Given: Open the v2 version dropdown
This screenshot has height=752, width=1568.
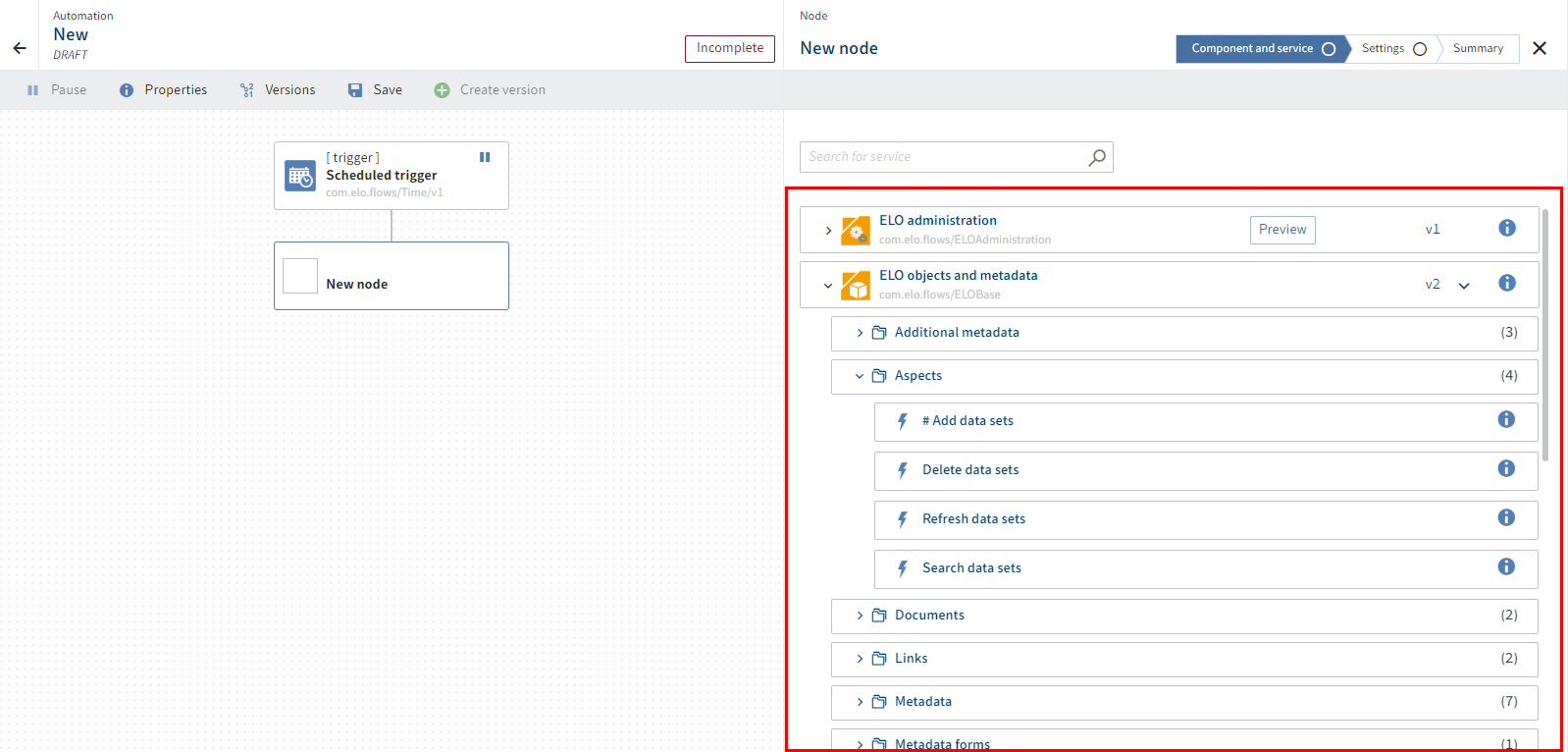Looking at the screenshot, I should coord(1464,286).
